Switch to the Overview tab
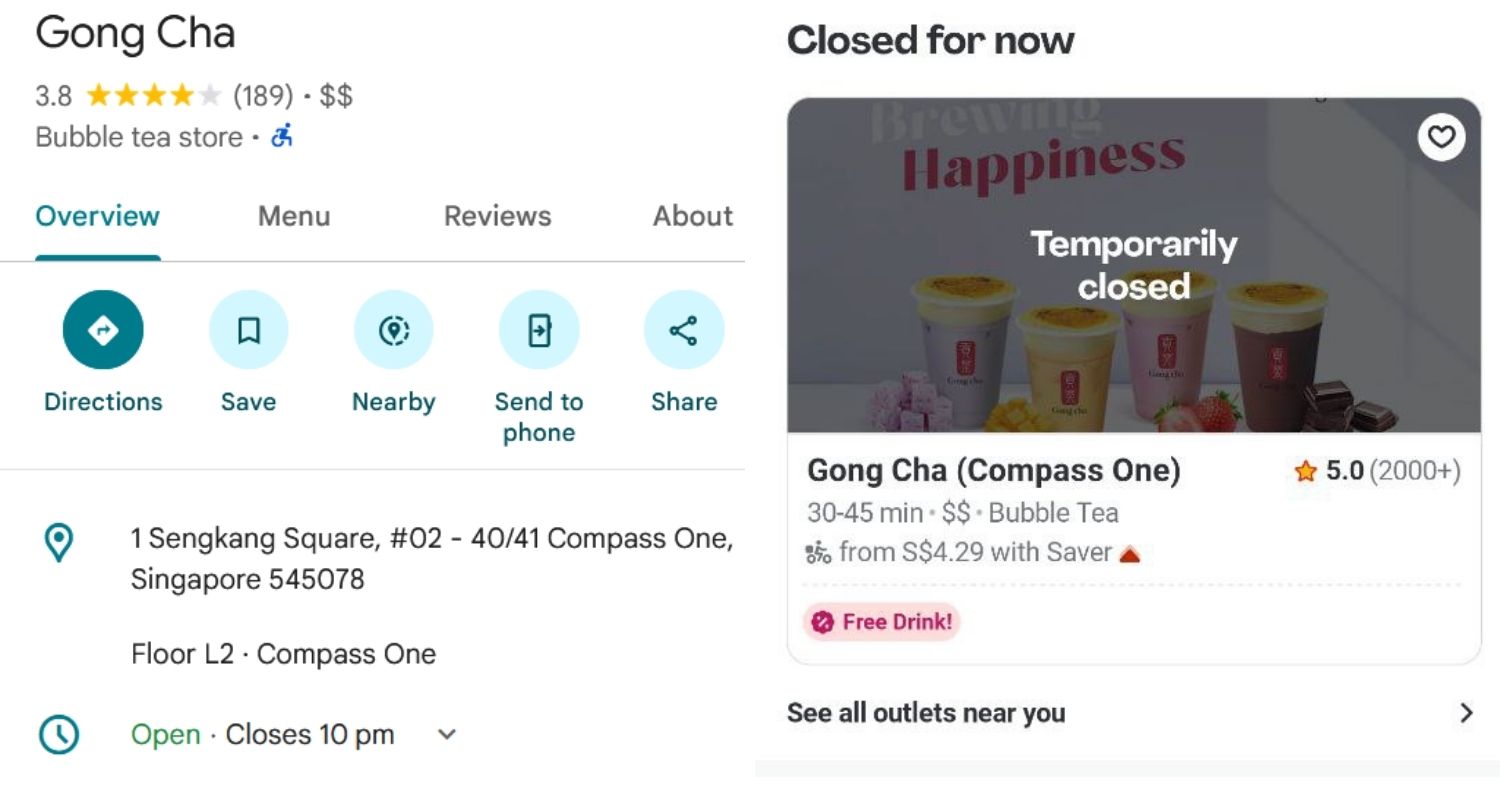1500x785 pixels. pos(98,216)
